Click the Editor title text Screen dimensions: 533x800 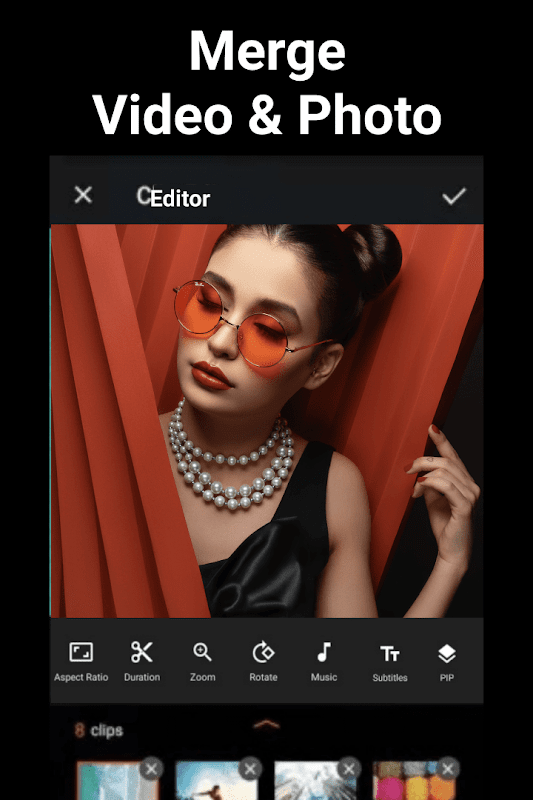coord(180,198)
